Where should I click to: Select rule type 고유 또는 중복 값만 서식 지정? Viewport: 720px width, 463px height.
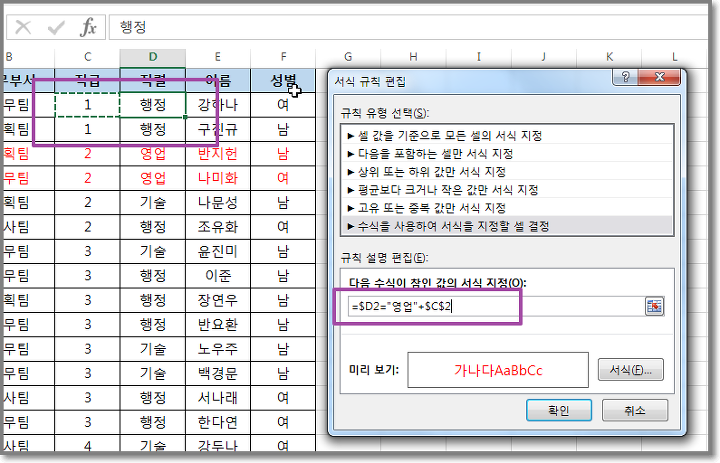(x=507, y=208)
